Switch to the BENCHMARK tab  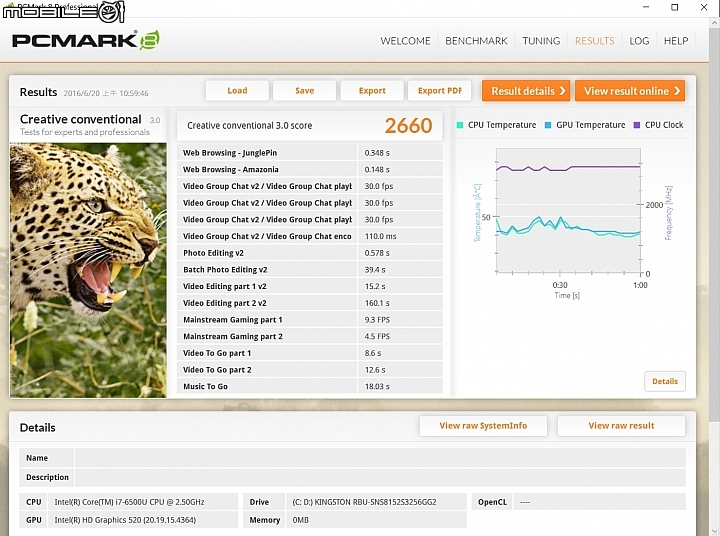(476, 41)
